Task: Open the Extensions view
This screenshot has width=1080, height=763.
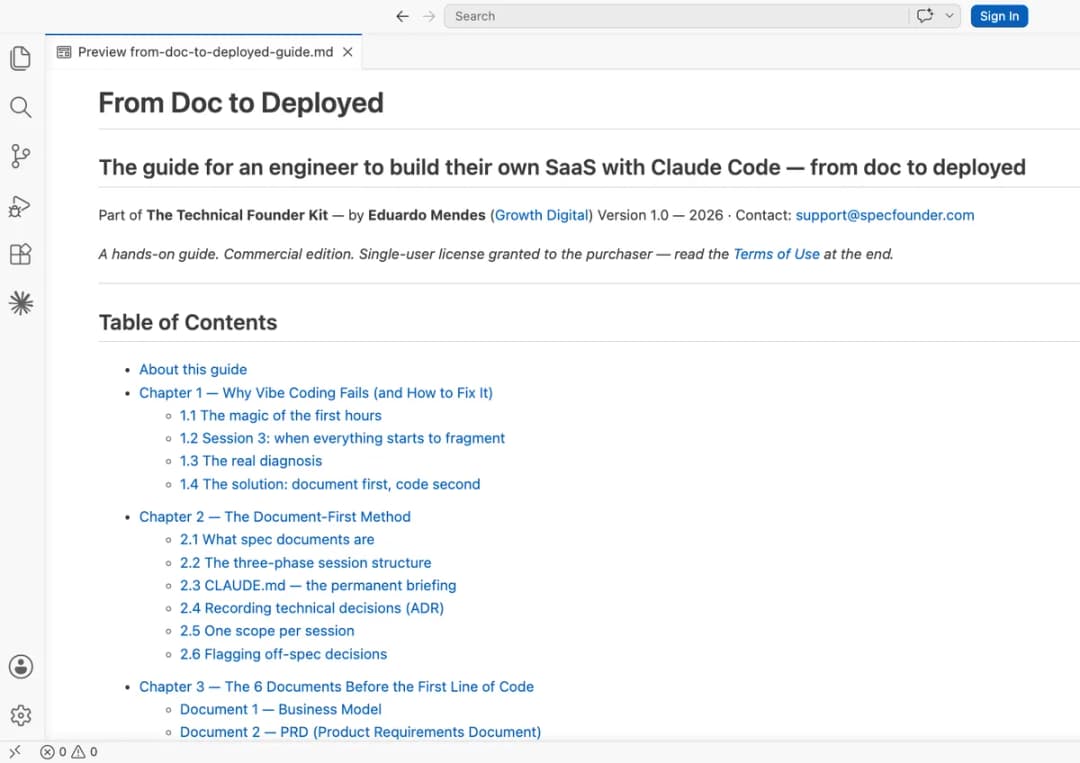Action: coord(21,254)
